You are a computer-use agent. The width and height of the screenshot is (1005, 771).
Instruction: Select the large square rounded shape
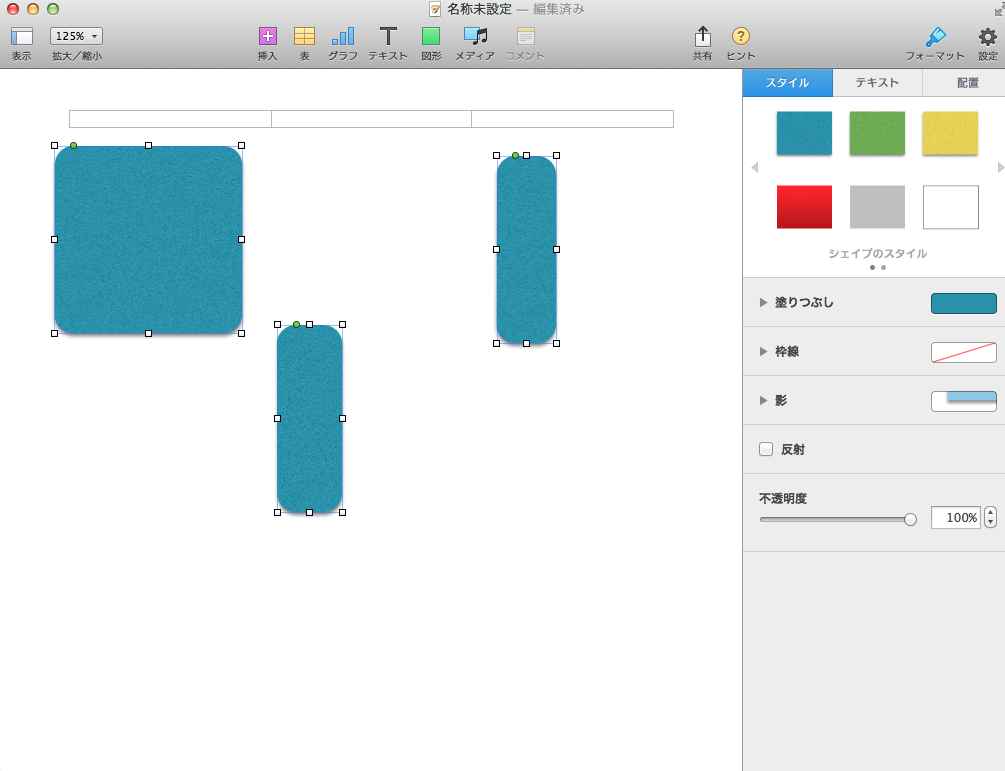(148, 240)
